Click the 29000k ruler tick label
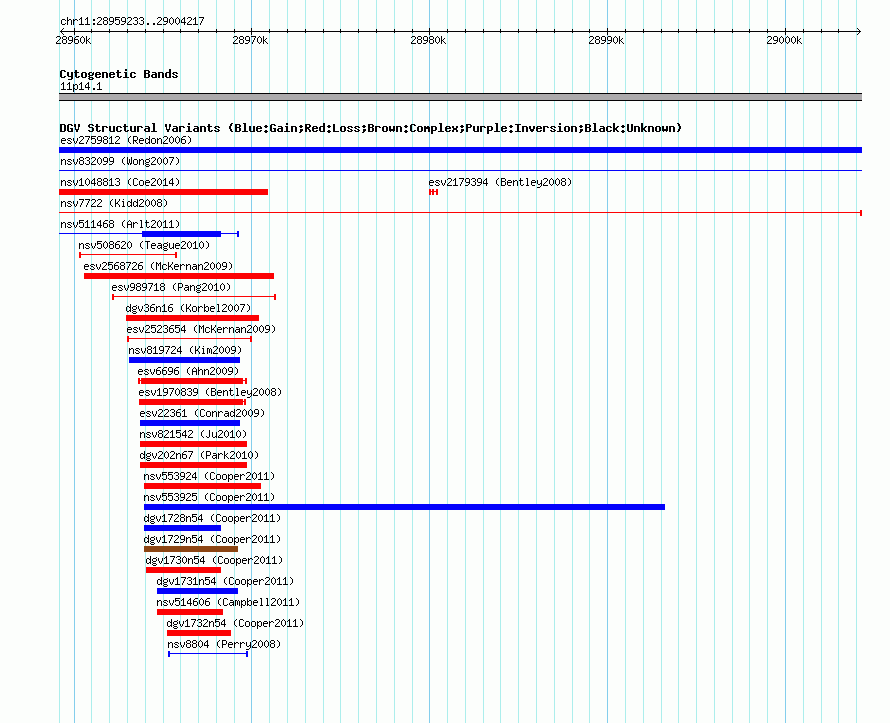 click(x=784, y=40)
